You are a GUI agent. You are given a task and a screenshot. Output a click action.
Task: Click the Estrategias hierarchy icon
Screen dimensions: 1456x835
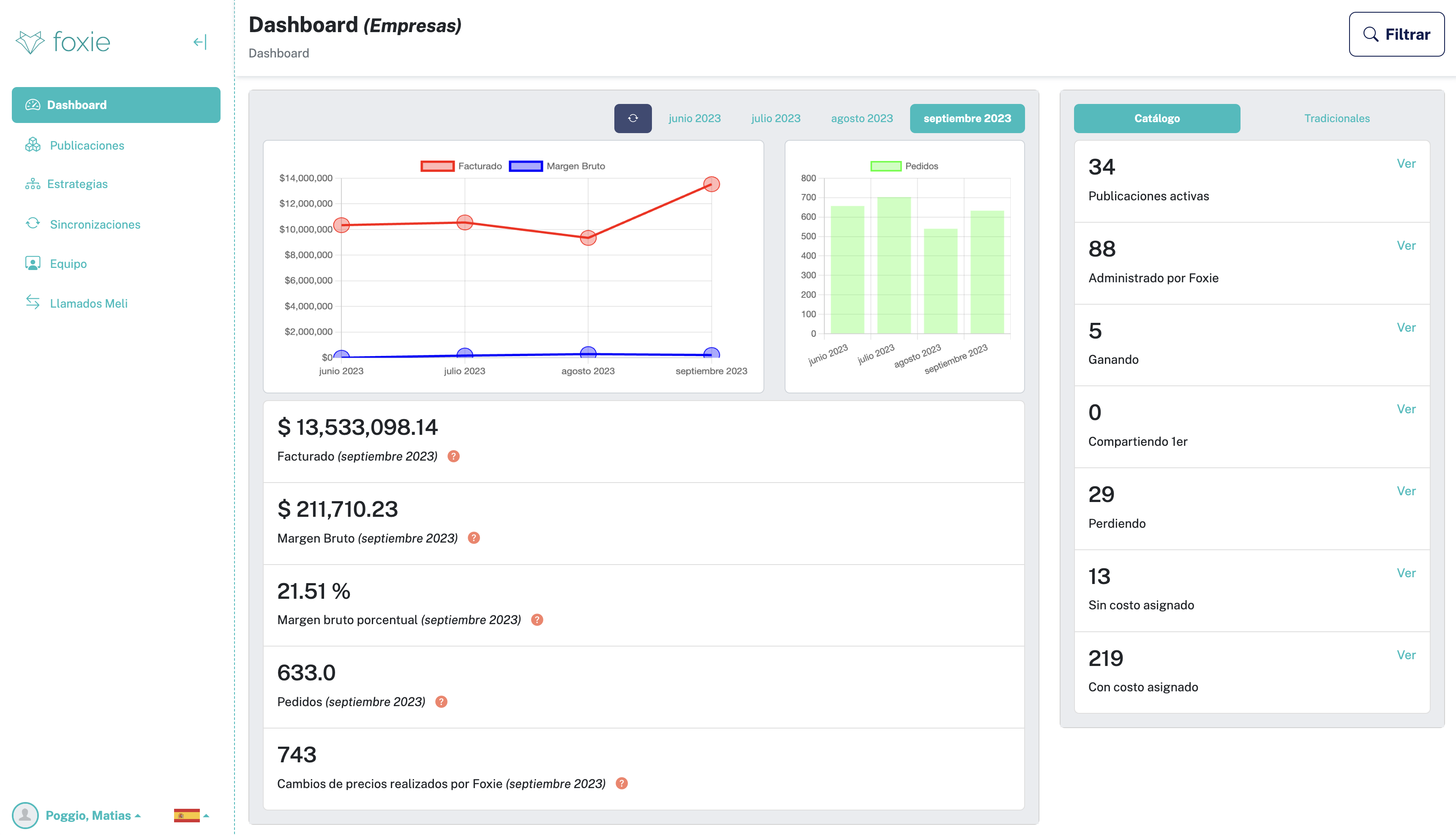coord(33,183)
